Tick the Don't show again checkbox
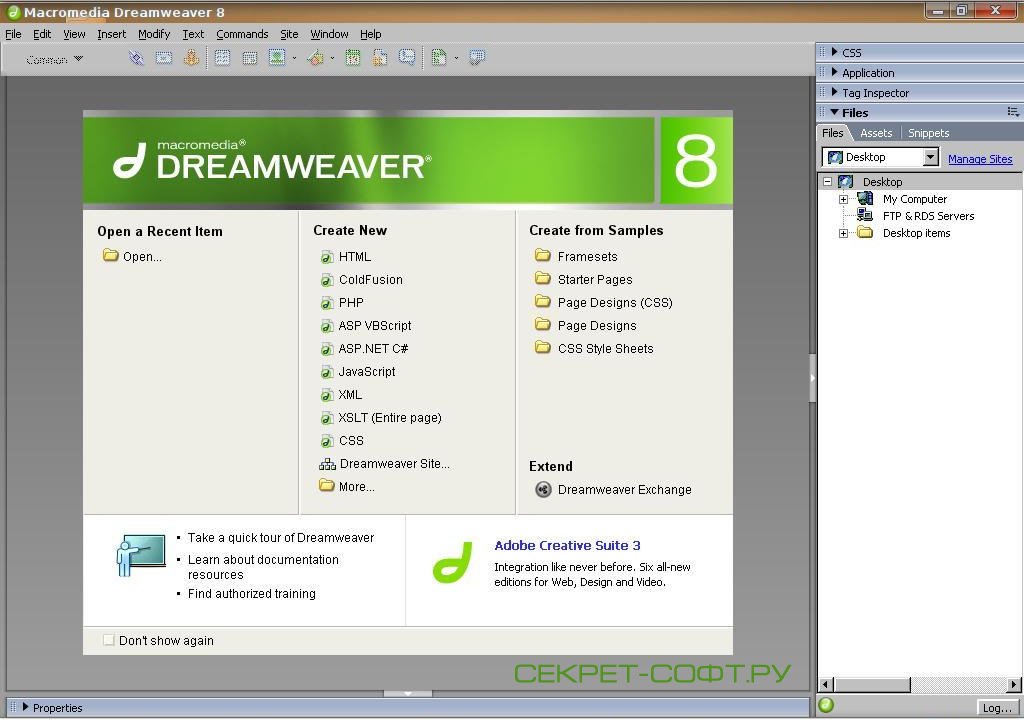 coord(108,640)
